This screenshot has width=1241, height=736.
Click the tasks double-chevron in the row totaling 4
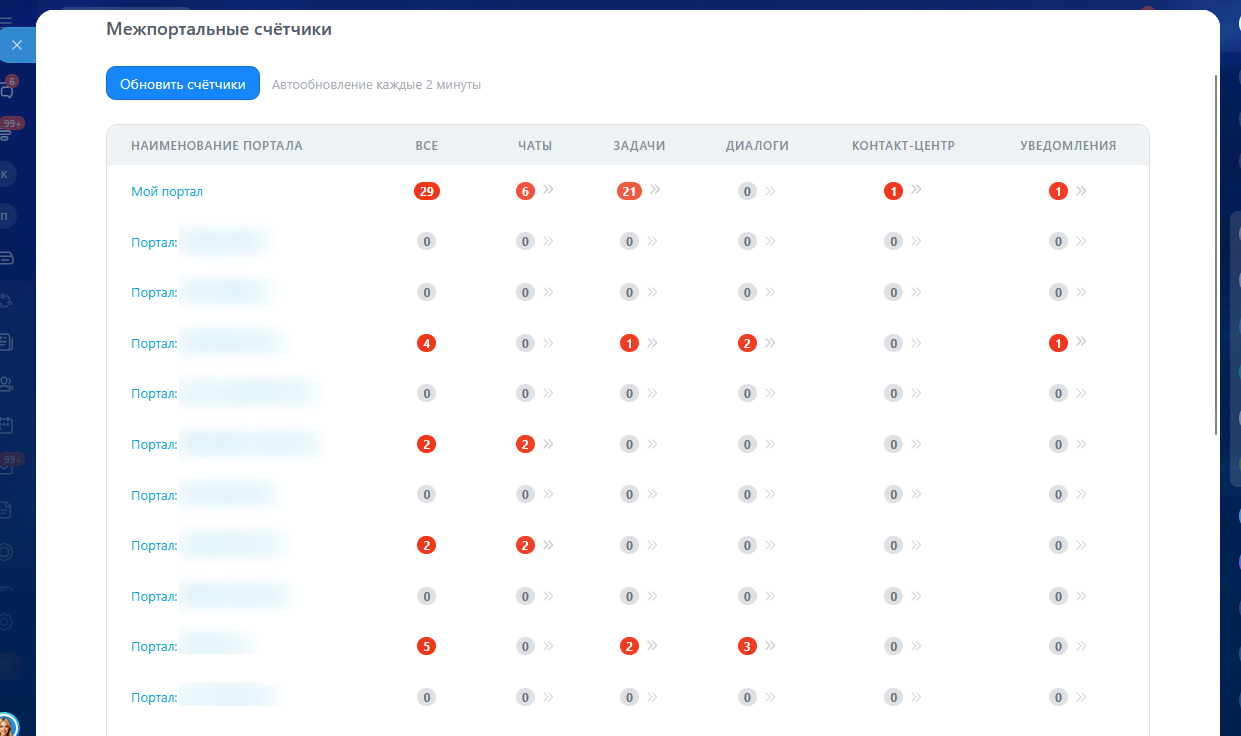tap(652, 342)
